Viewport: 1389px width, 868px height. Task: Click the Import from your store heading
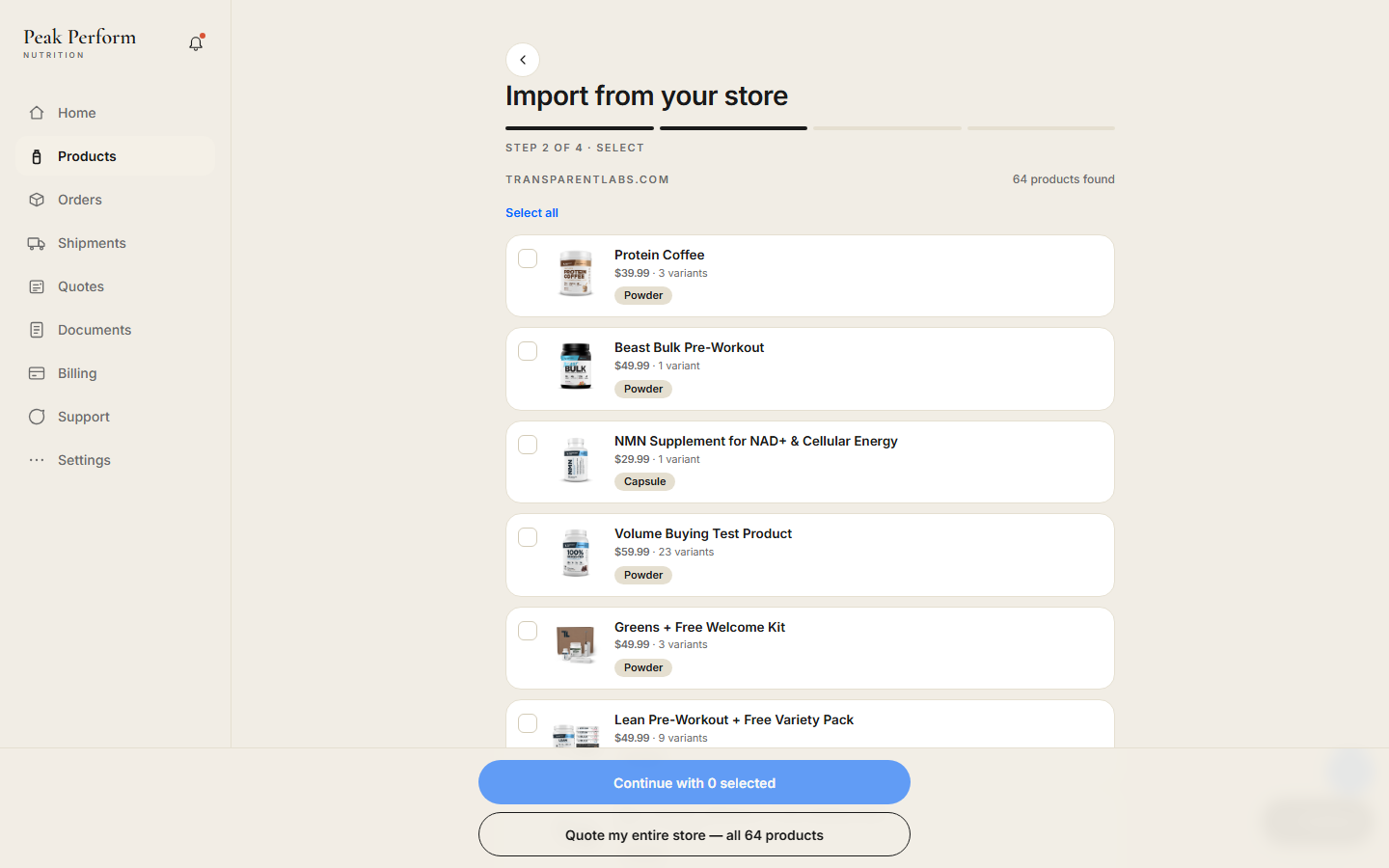click(646, 95)
